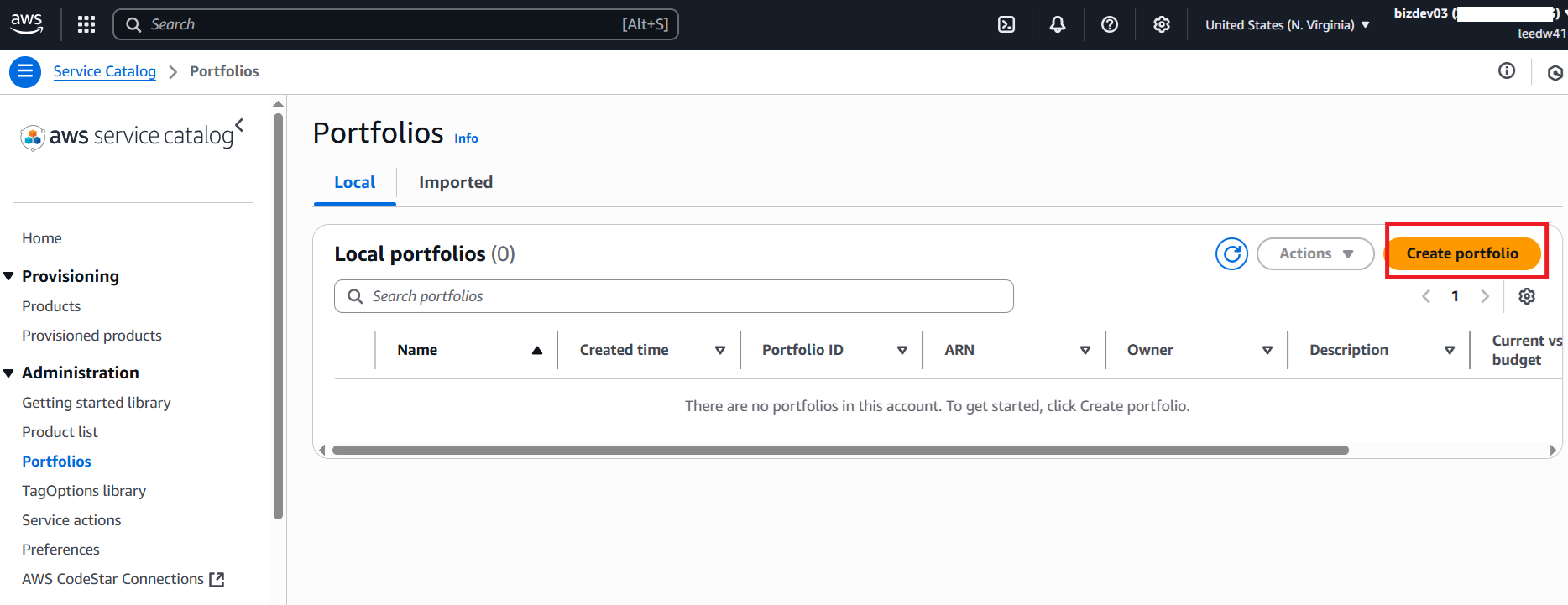Open the help question mark menu
The width and height of the screenshot is (1568, 605).
[x=1110, y=24]
